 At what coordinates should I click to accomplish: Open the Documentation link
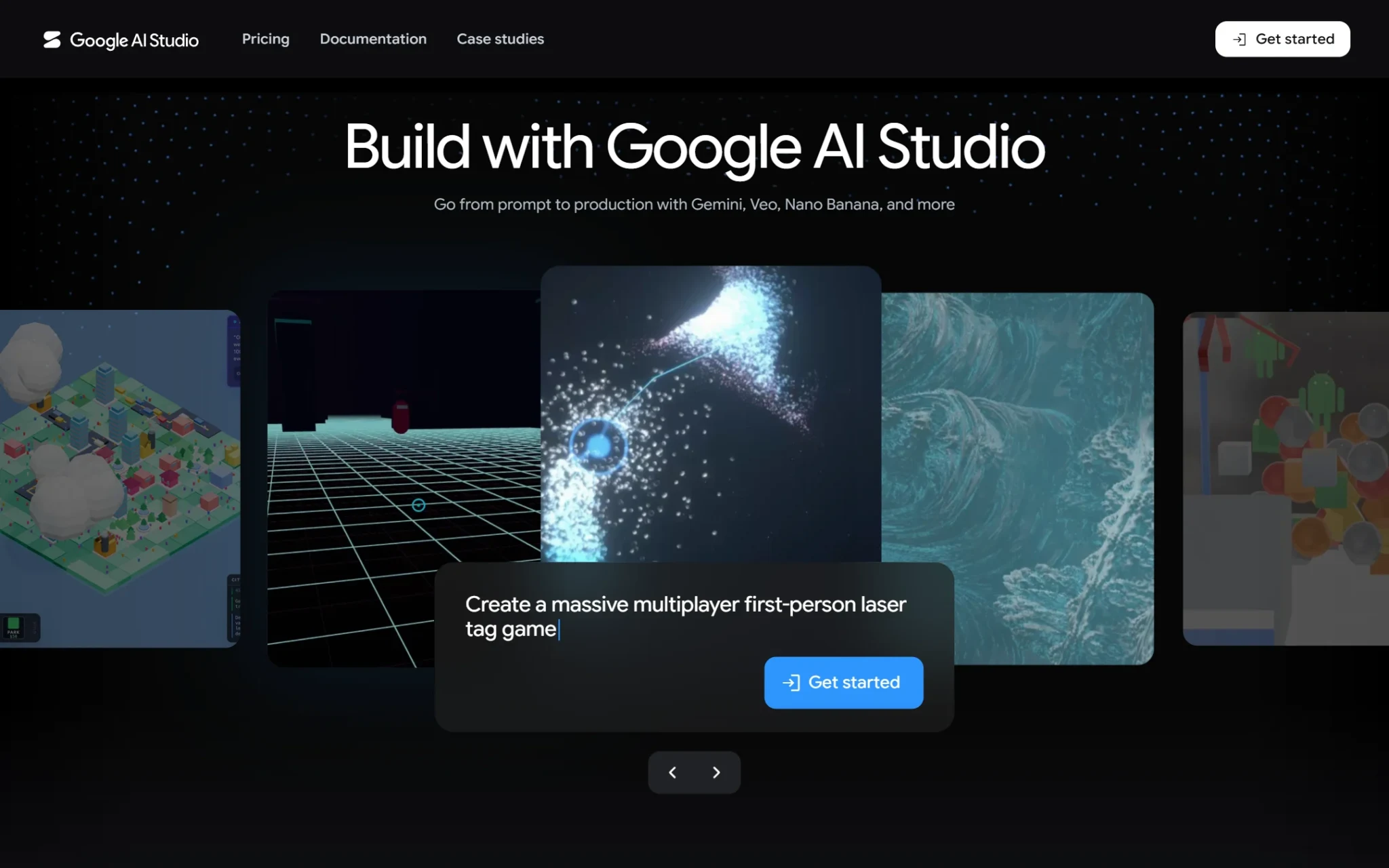pos(373,39)
